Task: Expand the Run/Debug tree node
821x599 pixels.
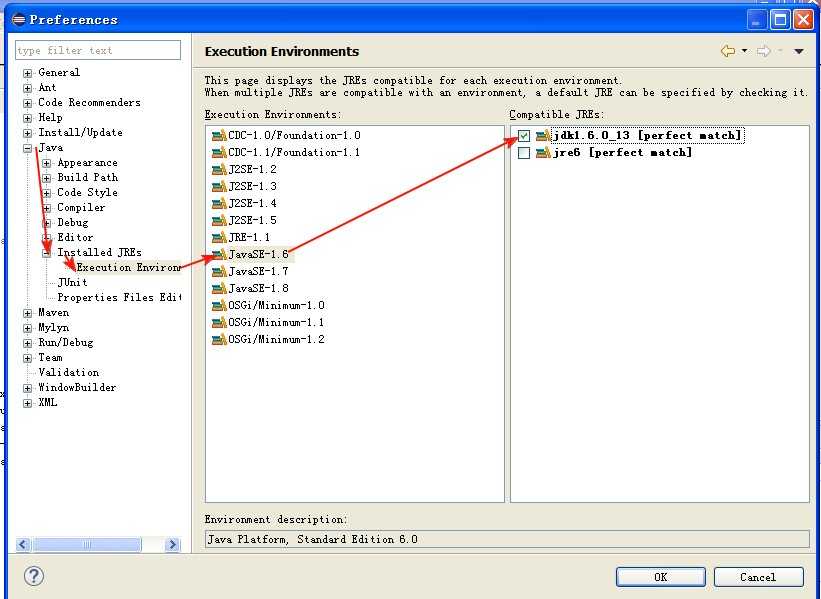Action: pyautogui.click(x=28, y=343)
